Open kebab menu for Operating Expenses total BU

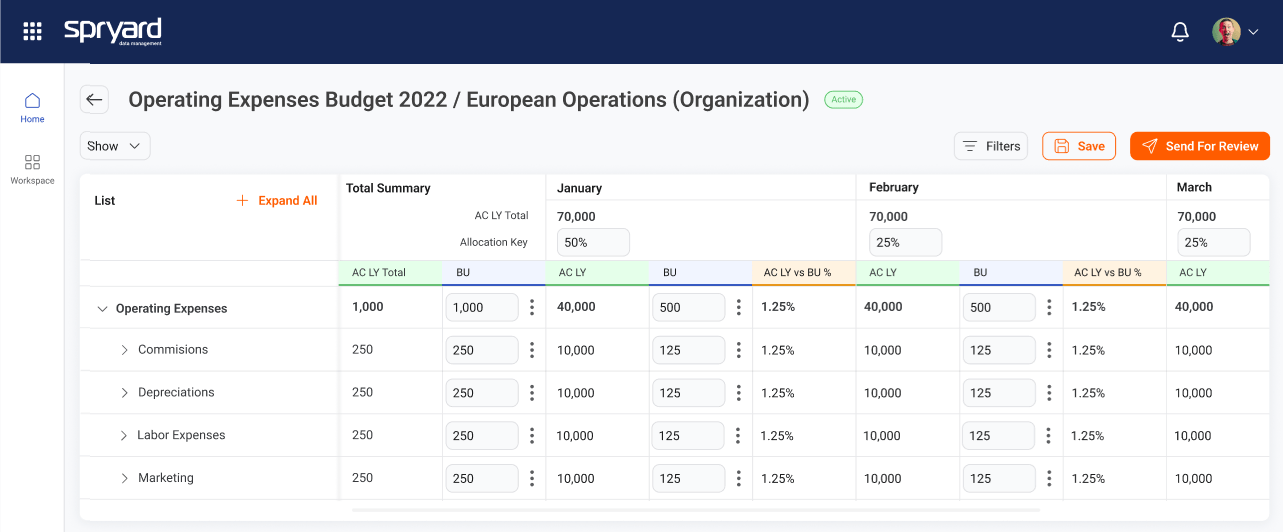[532, 307]
